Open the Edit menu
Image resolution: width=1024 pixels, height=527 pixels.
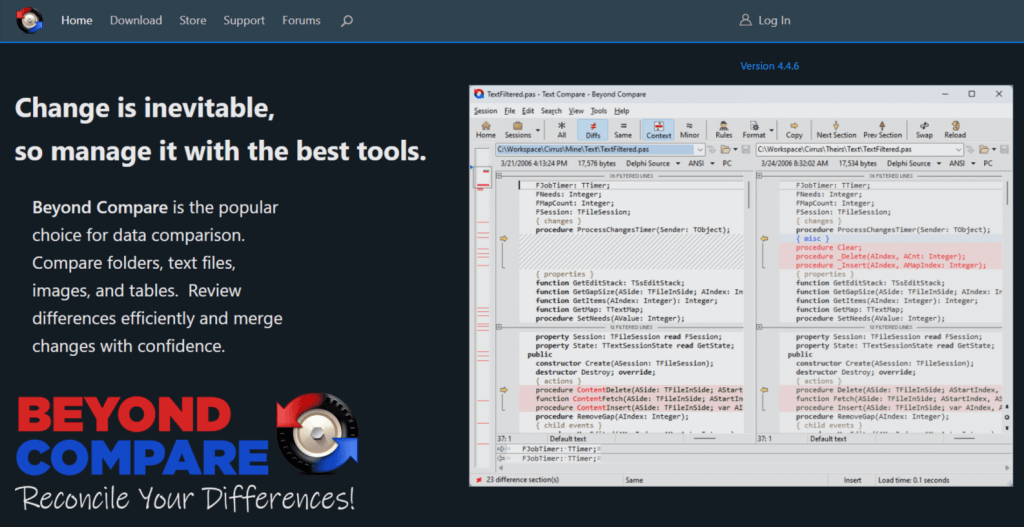[x=528, y=111]
